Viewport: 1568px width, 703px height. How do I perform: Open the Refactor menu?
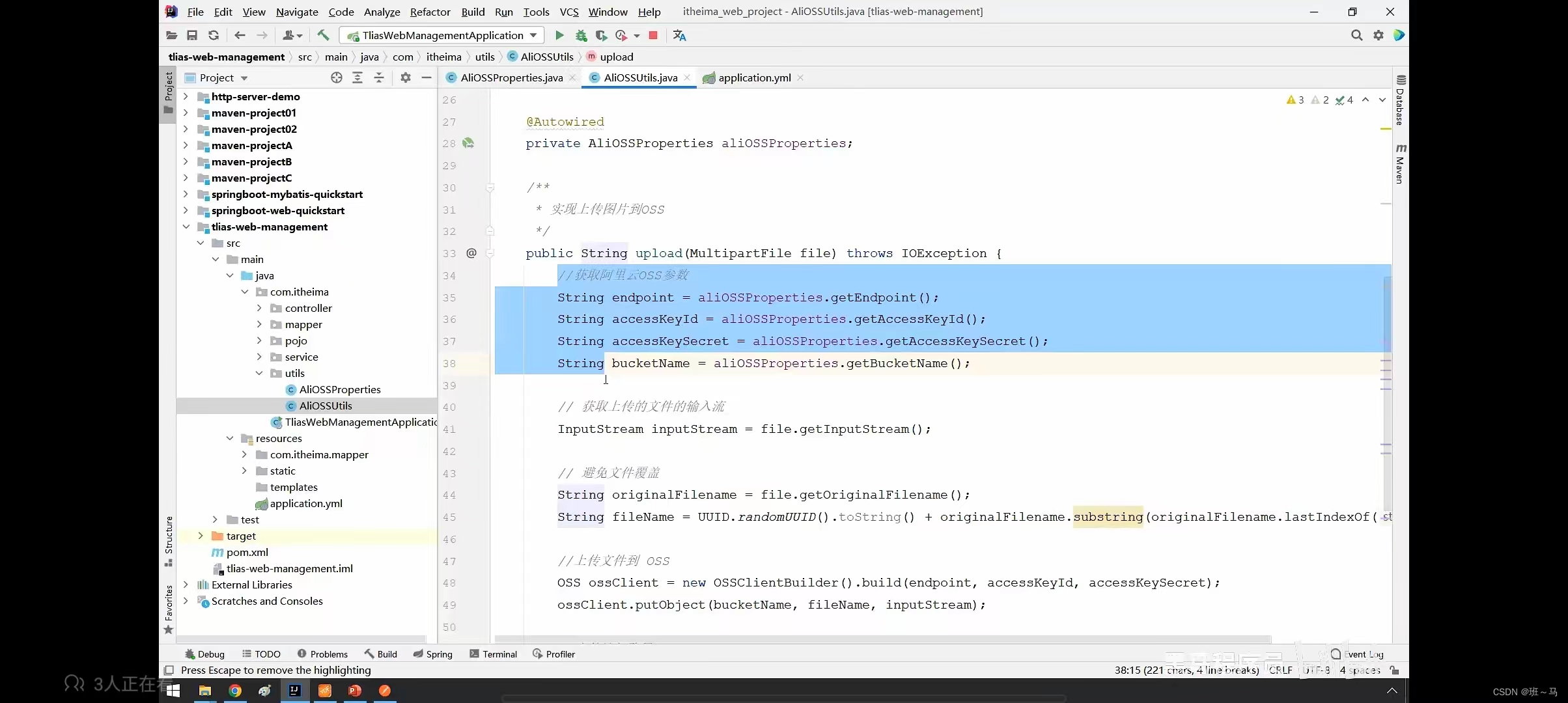coord(430,12)
